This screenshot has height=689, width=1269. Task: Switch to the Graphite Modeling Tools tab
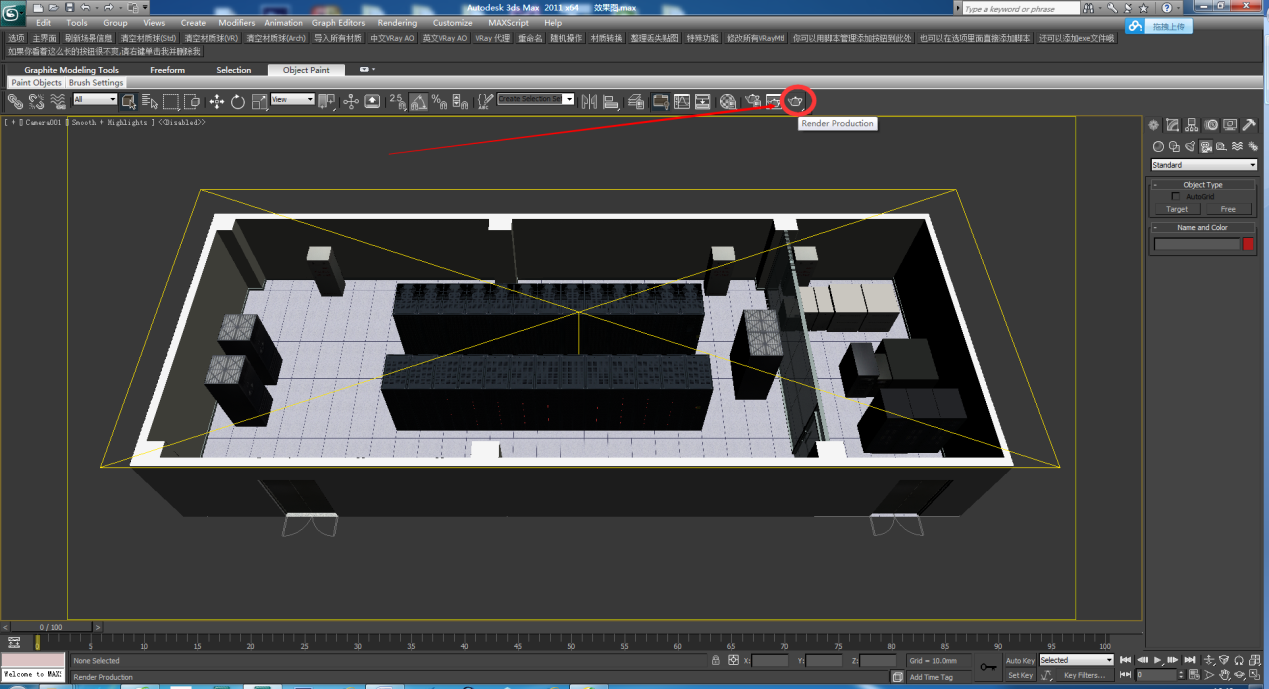pos(71,71)
